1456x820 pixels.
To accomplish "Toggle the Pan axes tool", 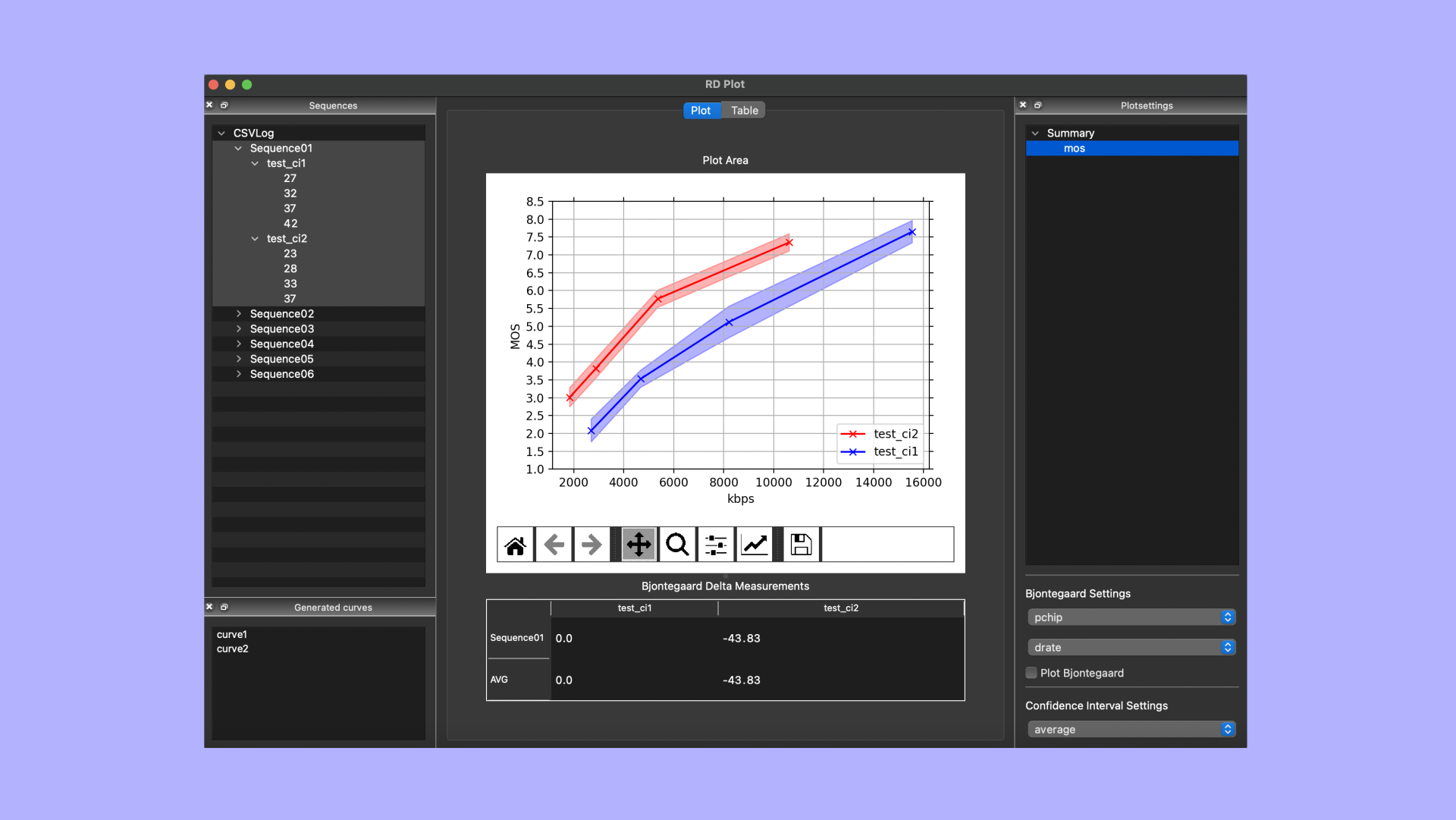I will pyautogui.click(x=639, y=545).
